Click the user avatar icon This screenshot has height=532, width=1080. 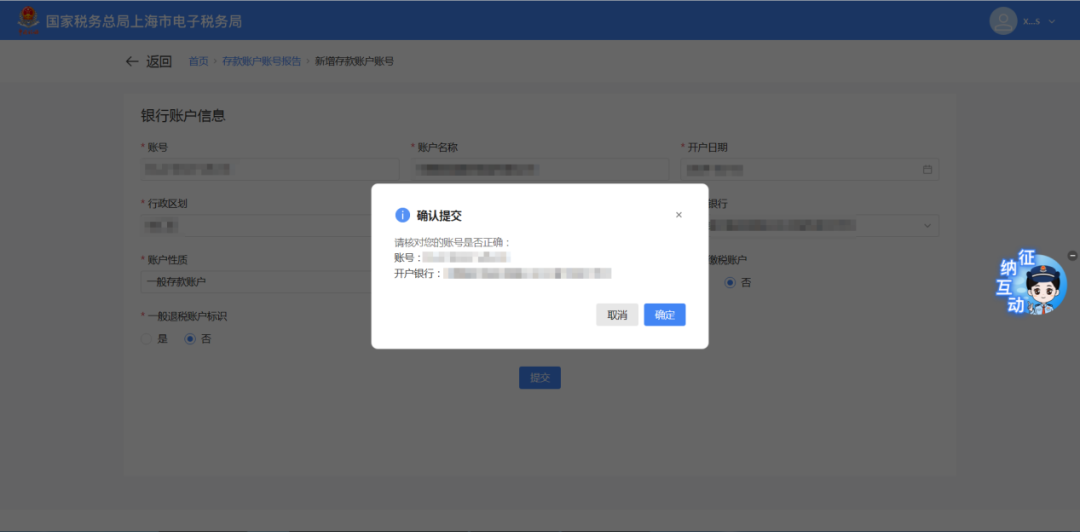pos(1003,21)
